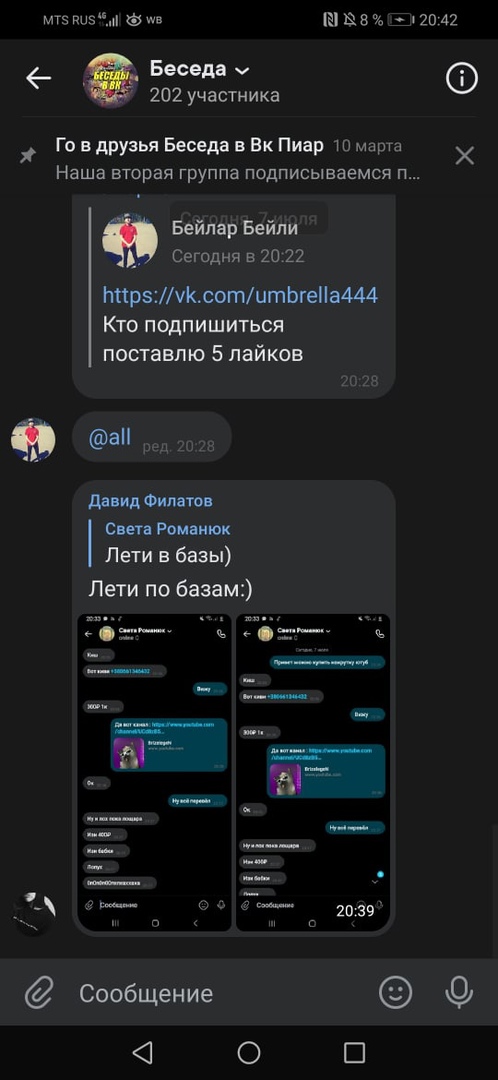This screenshot has width=498, height=1080.
Task: Expand the Беседа title dropdown chevron
Action: point(242,70)
